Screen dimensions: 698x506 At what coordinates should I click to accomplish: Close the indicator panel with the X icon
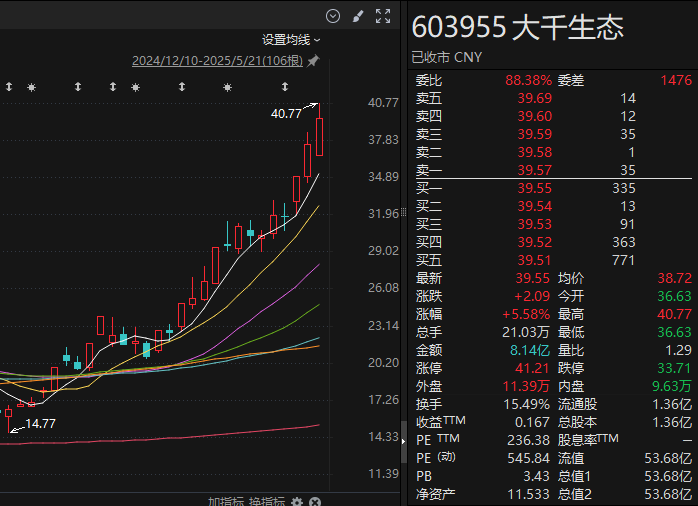[315, 502]
